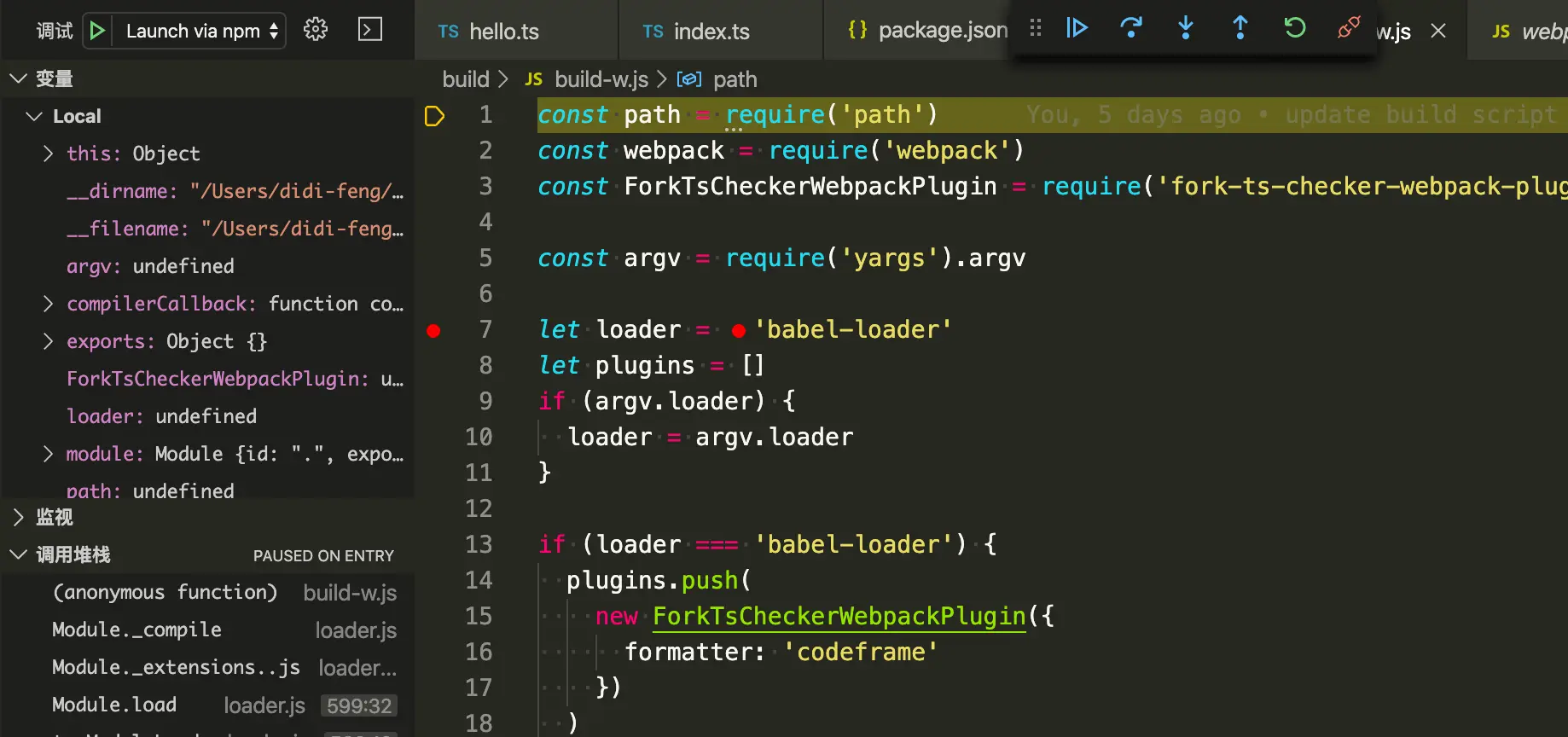Click the git blame annotation on line 1

pyautogui.click(x=1291, y=115)
